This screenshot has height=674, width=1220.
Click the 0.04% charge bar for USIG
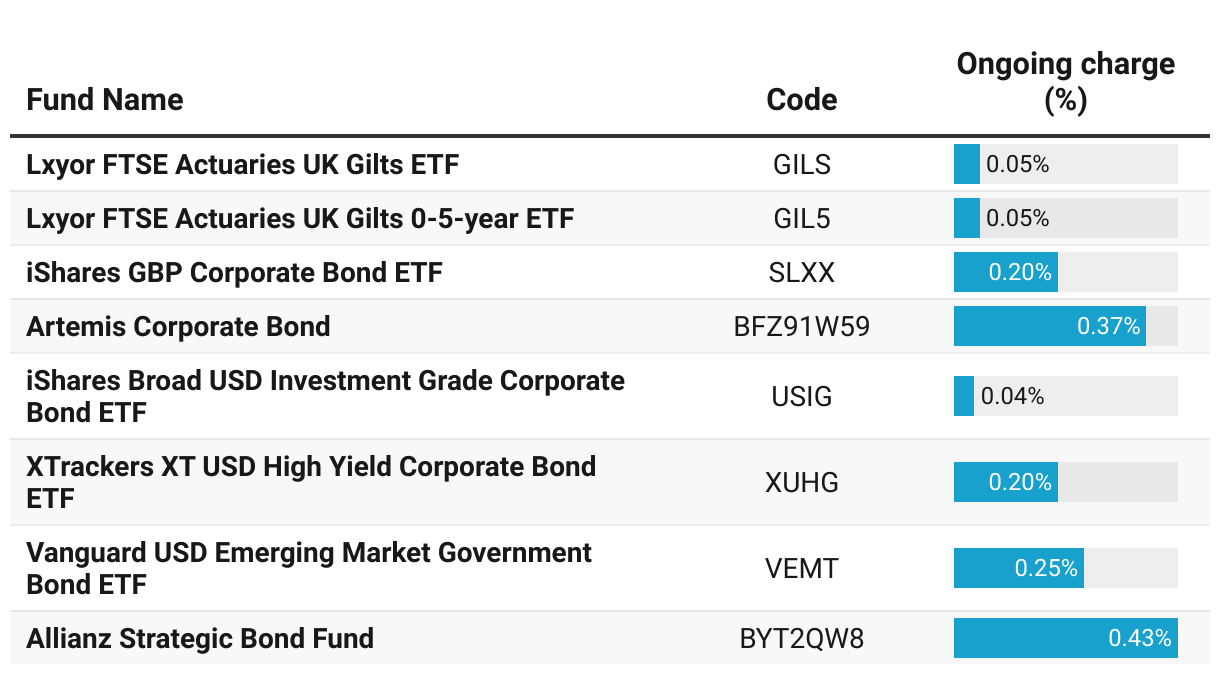[964, 397]
